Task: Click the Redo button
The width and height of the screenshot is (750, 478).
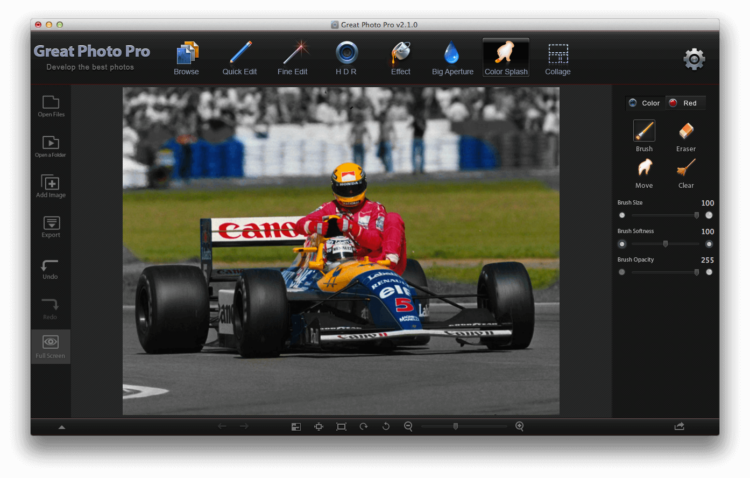Action: (x=50, y=309)
